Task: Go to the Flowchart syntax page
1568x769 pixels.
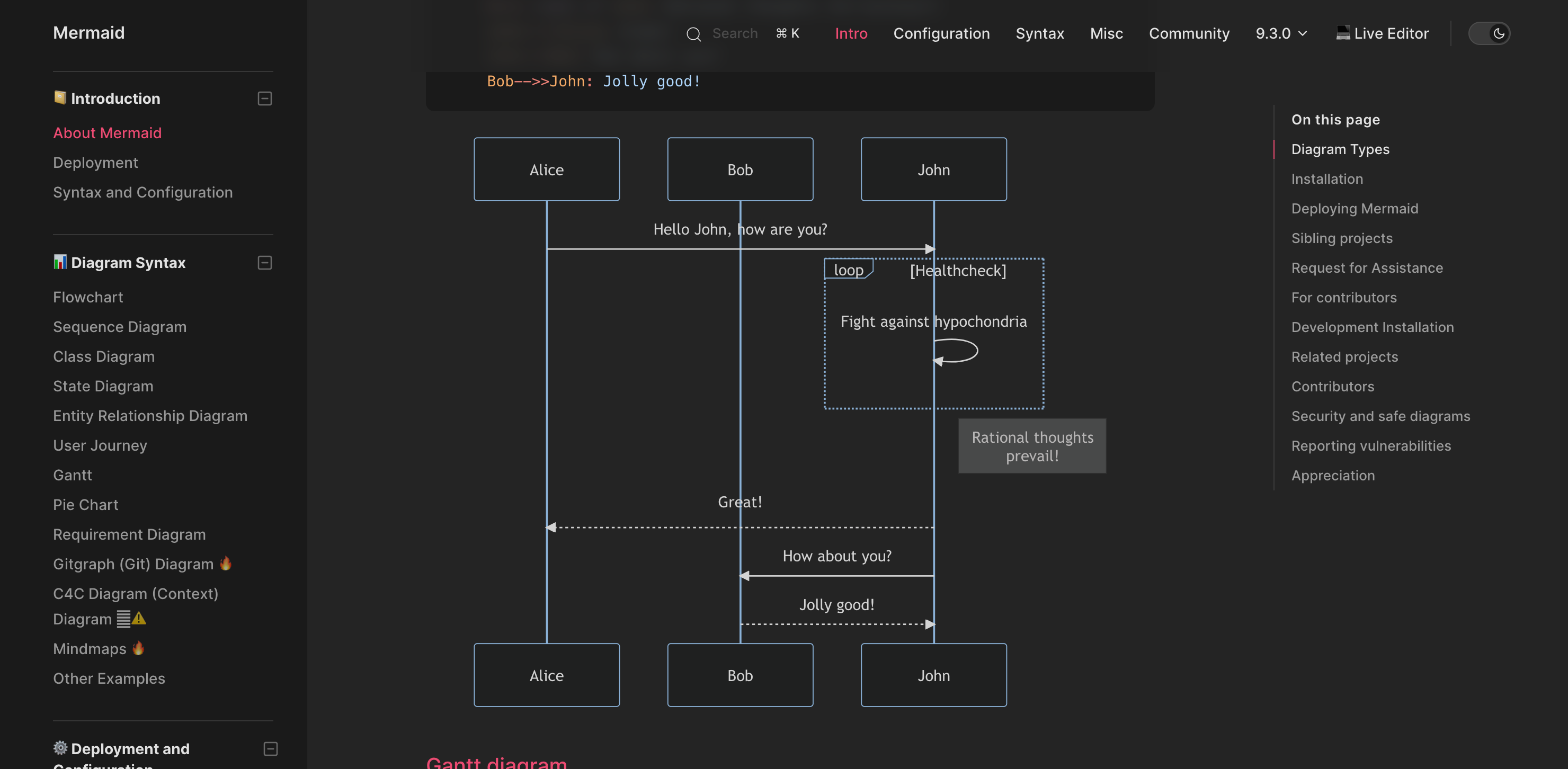Action: [87, 297]
